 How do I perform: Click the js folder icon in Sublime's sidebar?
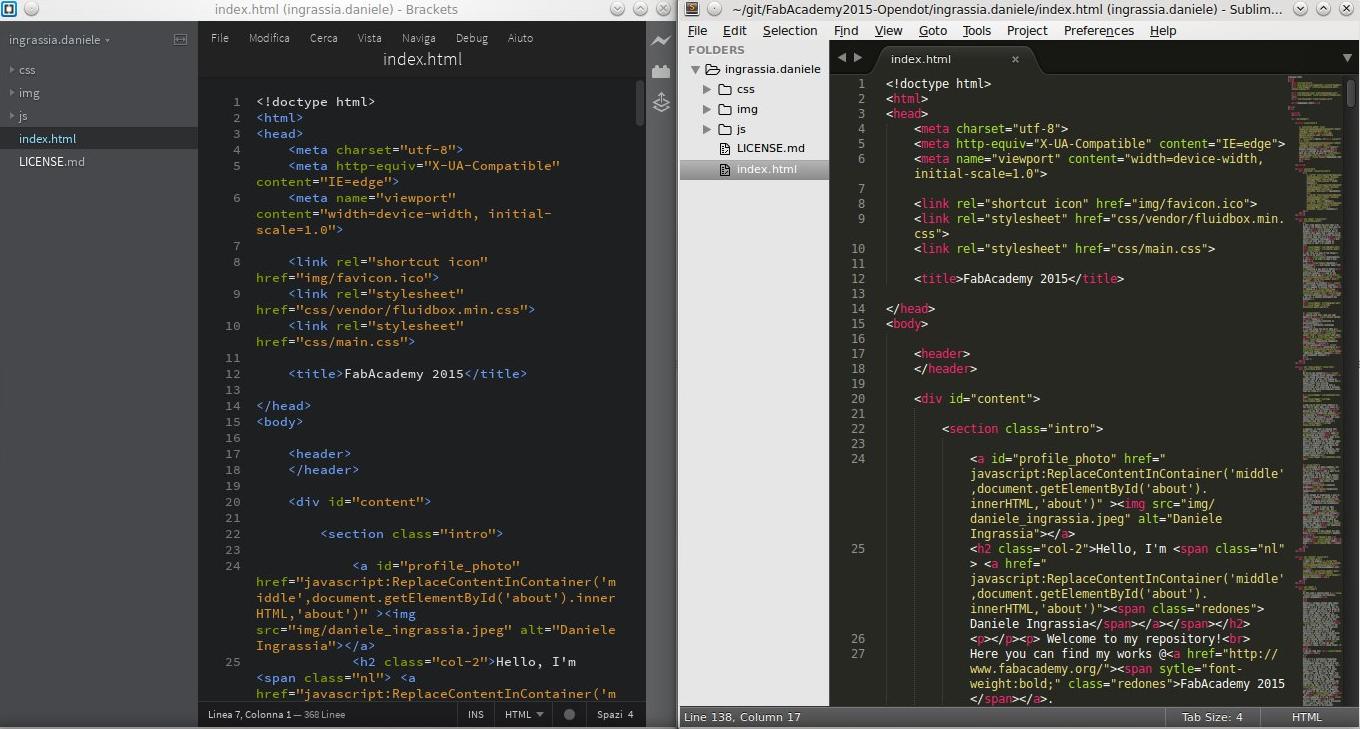click(x=725, y=130)
